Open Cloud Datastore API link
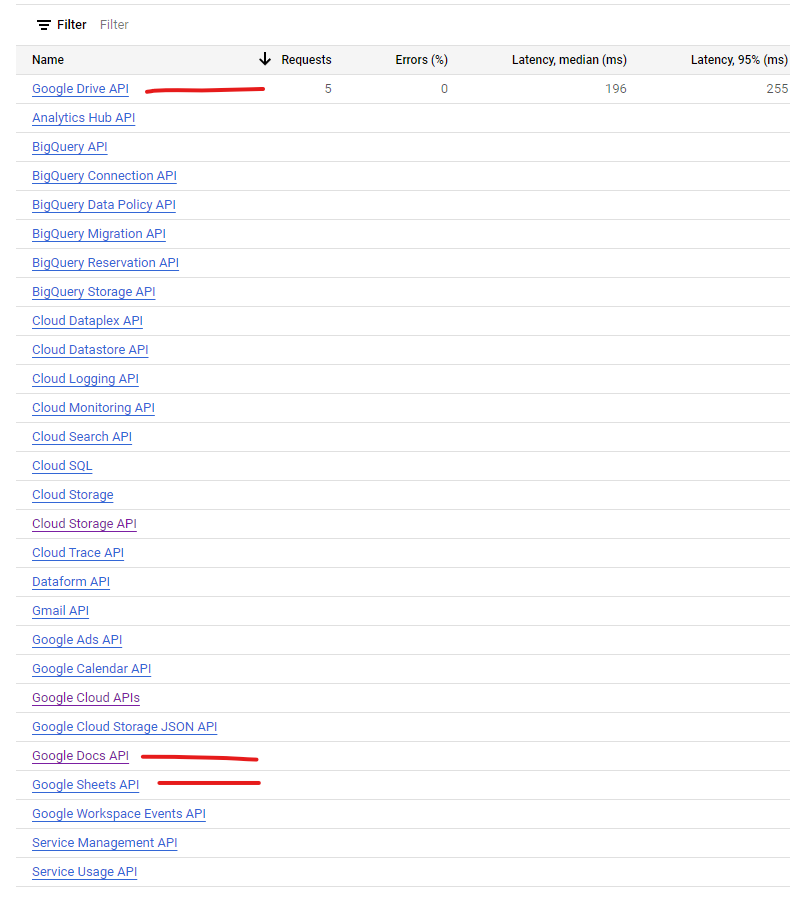Image resolution: width=790 pixels, height=916 pixels. (90, 350)
